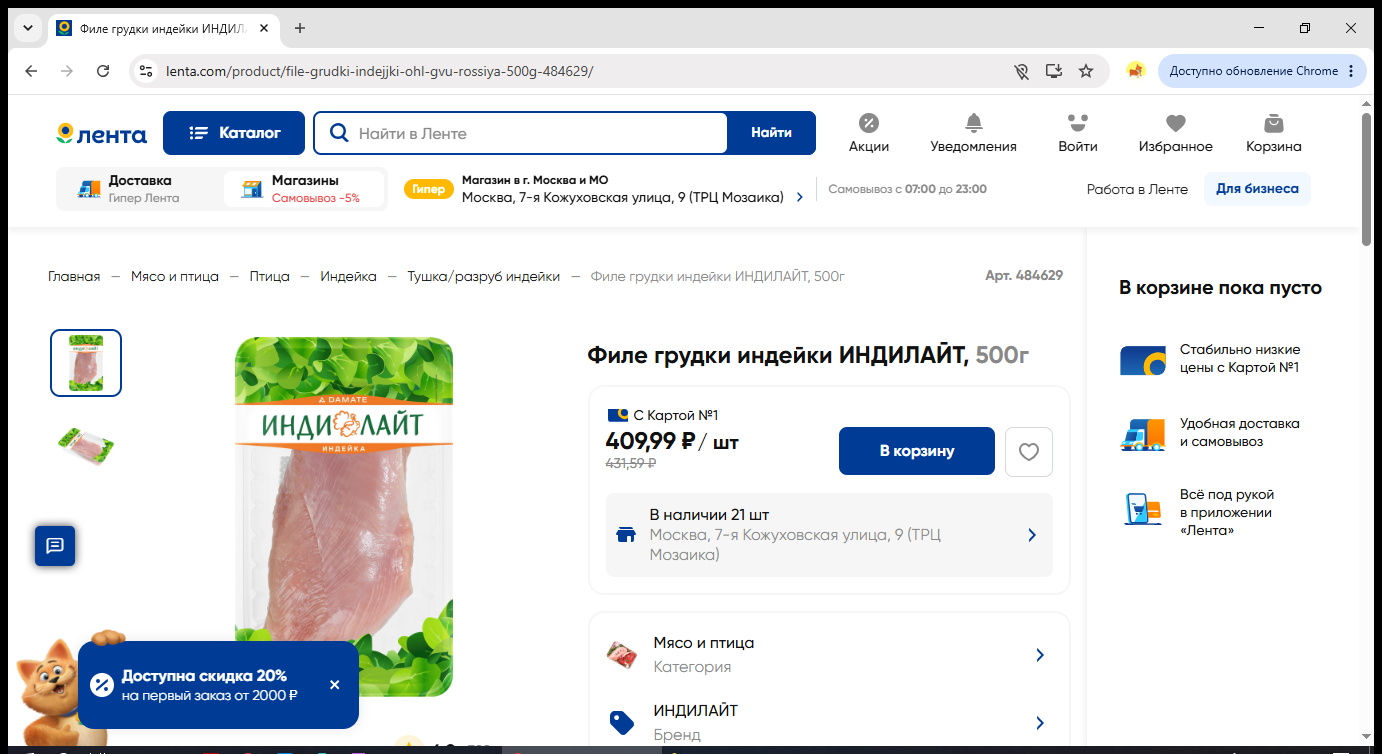1382x754 pixels.
Task: Add product with В корзину button
Action: point(917,451)
